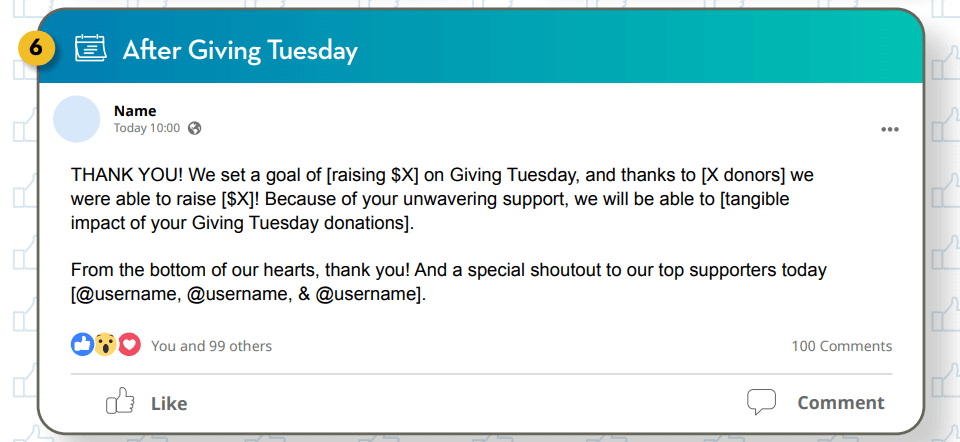Click the speech bubble Comment icon

(761, 402)
